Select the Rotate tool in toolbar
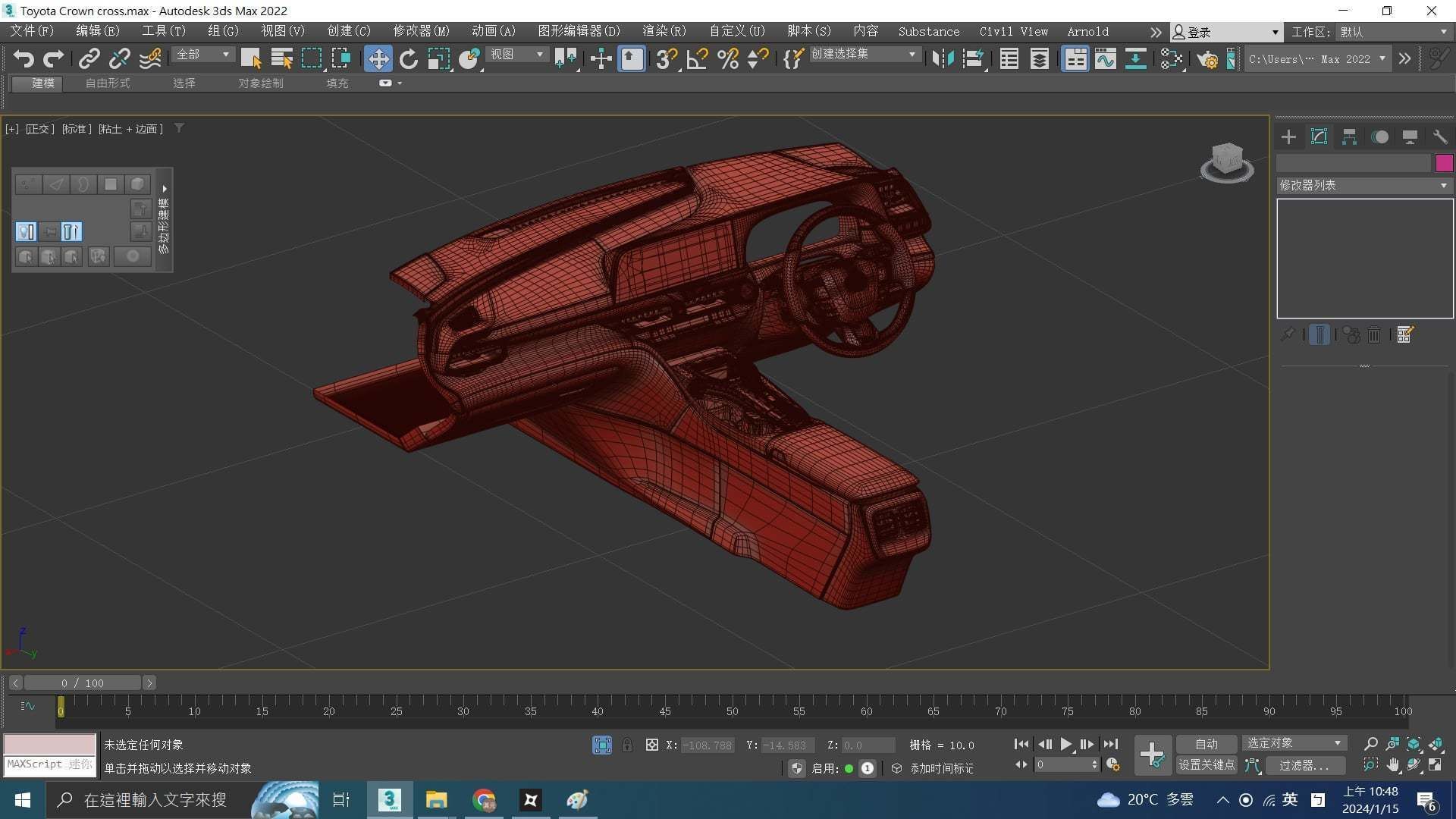The height and width of the screenshot is (819, 1456). 409,59
